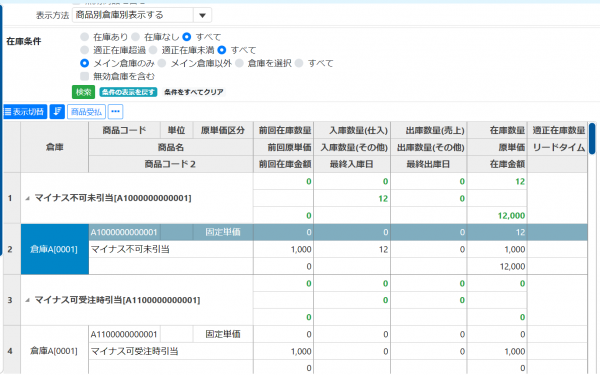Image resolution: width=600 pixels, height=375 pixels.
Task: Open the 表示方法 dropdown arrow
Action: (x=202, y=16)
